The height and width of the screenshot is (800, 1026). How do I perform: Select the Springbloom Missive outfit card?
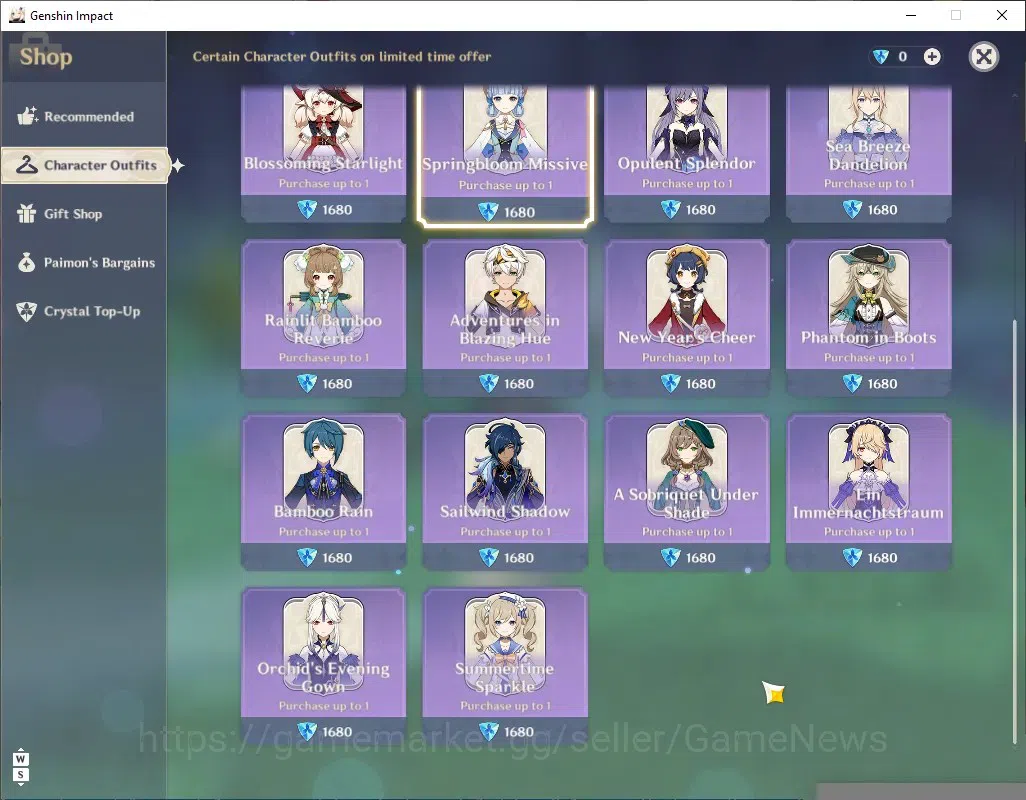point(505,155)
